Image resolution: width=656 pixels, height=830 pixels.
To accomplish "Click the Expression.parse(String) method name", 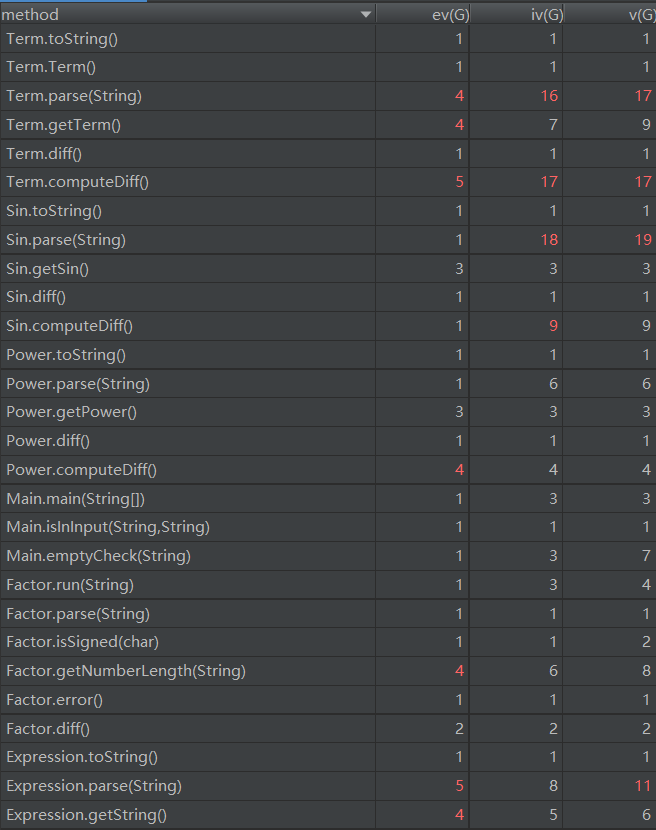I will click(94, 786).
